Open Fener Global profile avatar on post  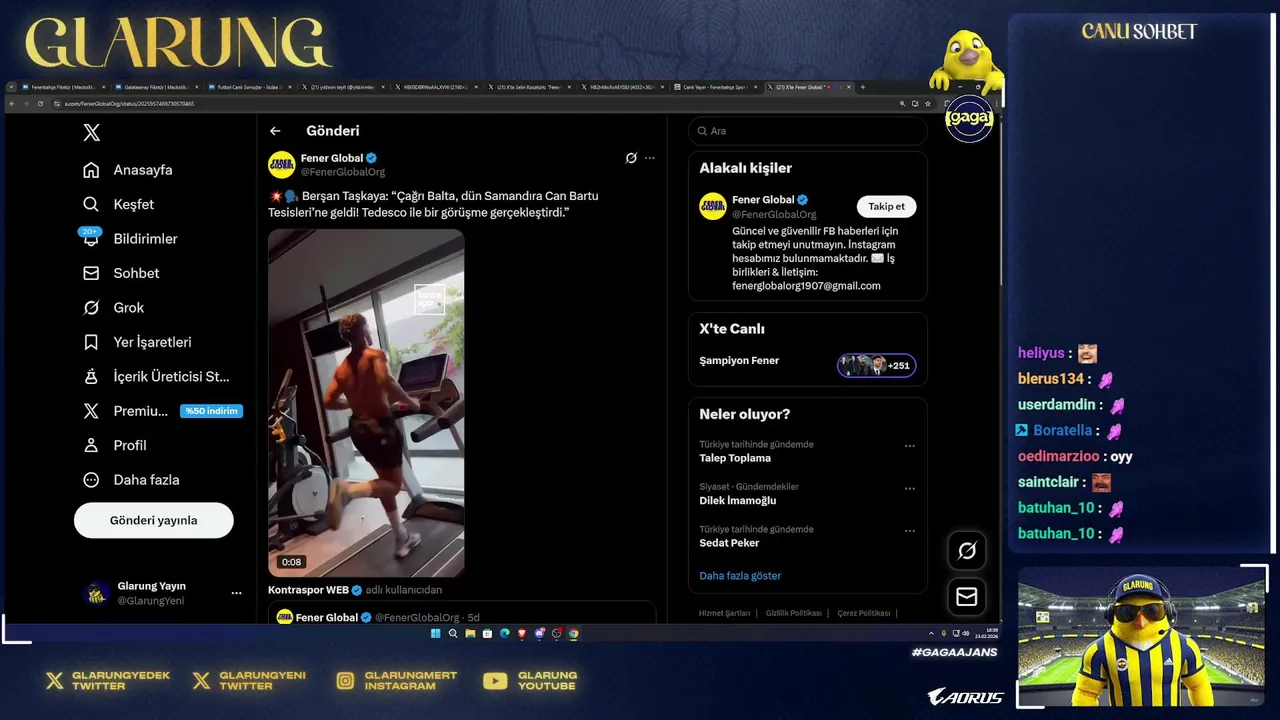pyautogui.click(x=281, y=164)
